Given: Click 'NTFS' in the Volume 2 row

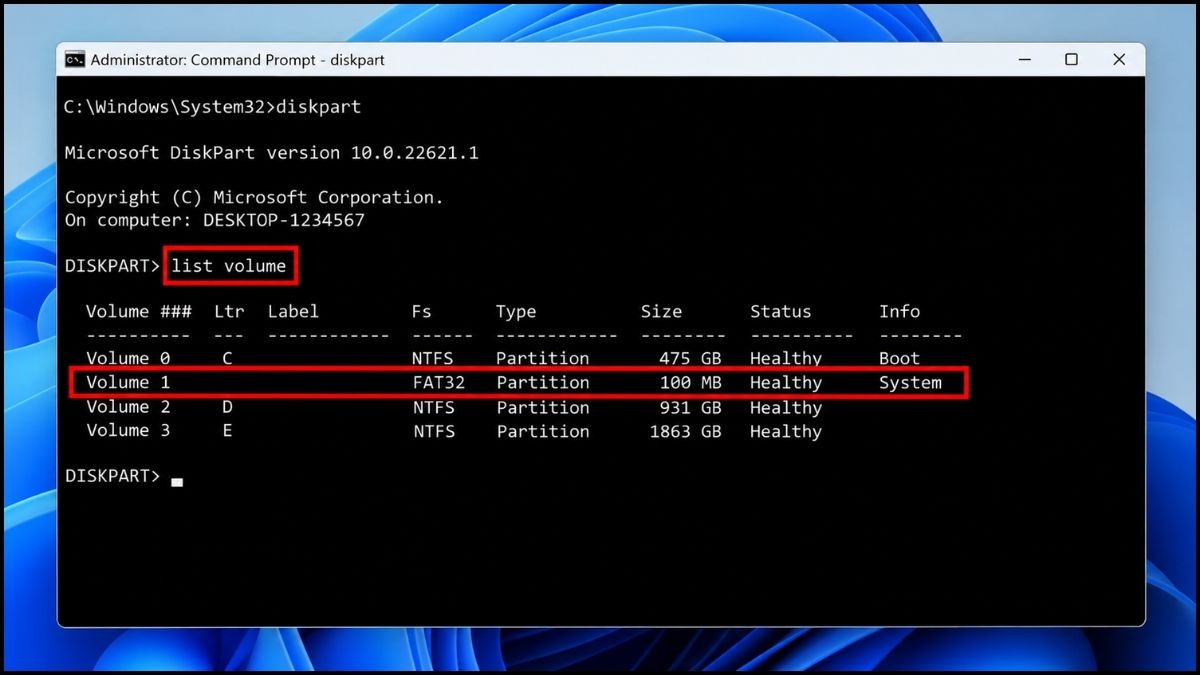Looking at the screenshot, I should coord(433,407).
